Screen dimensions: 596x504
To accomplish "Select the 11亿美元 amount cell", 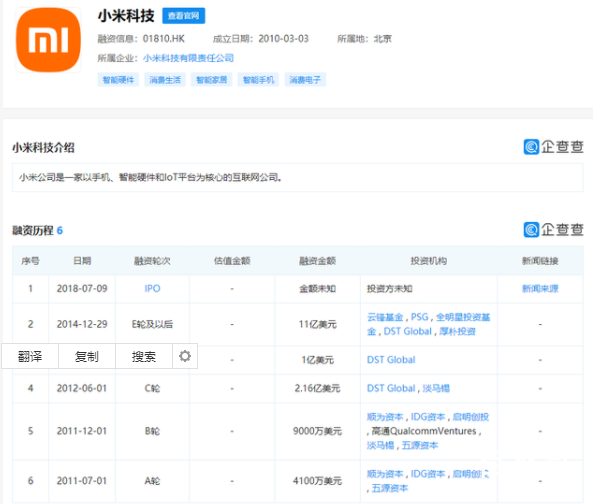I will click(x=317, y=324).
